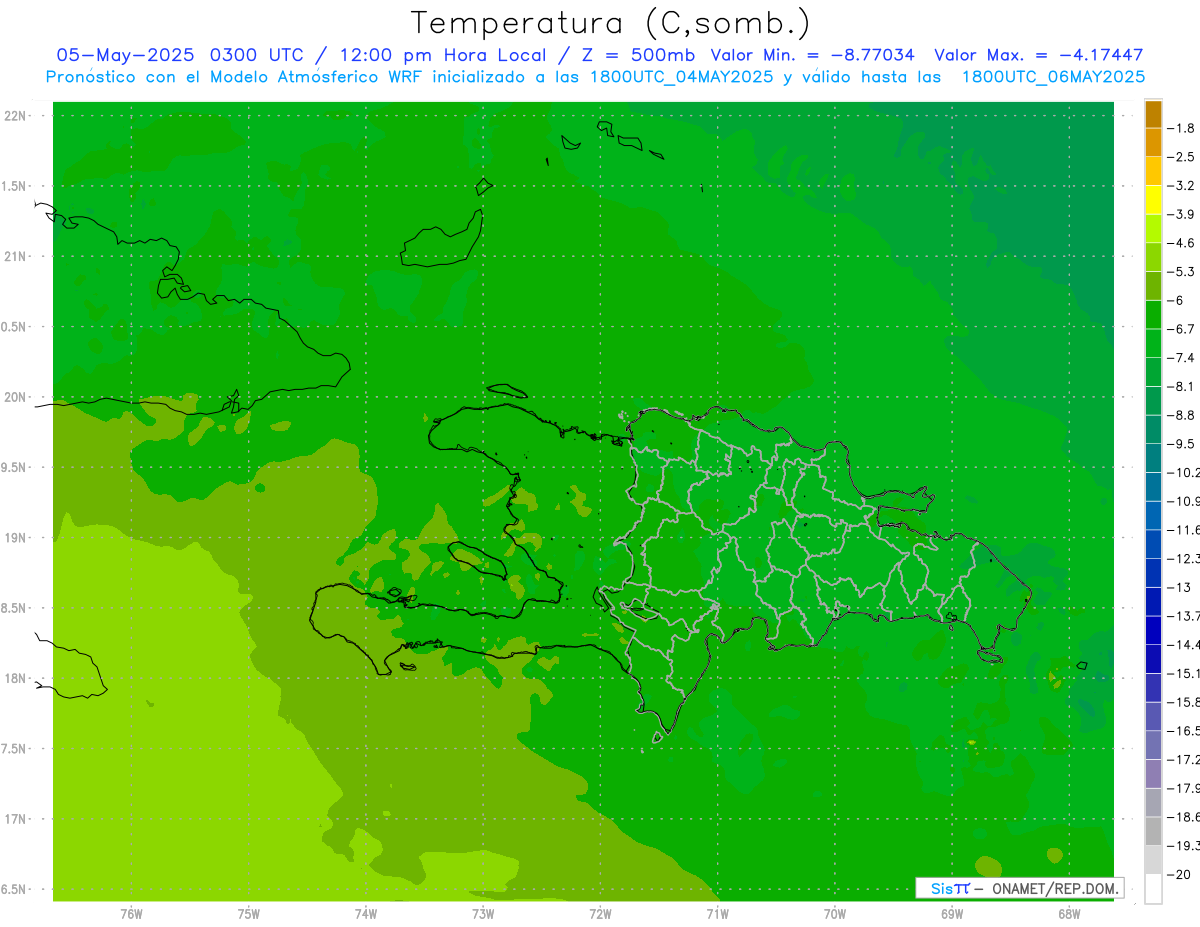Click the '-7.4' colorbar value
Screen dimensions: 1200x927
point(1182,357)
